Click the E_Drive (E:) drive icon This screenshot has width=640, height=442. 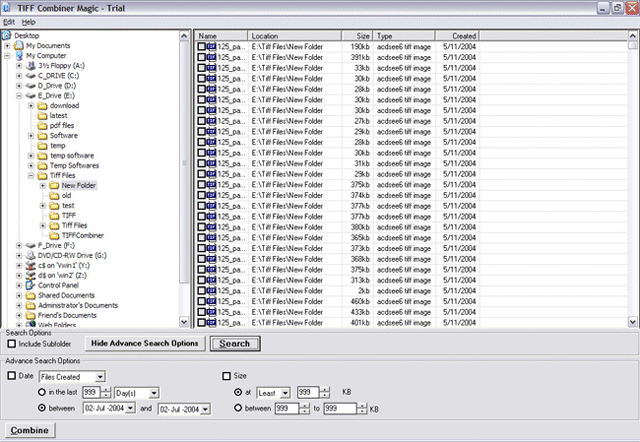31,96
